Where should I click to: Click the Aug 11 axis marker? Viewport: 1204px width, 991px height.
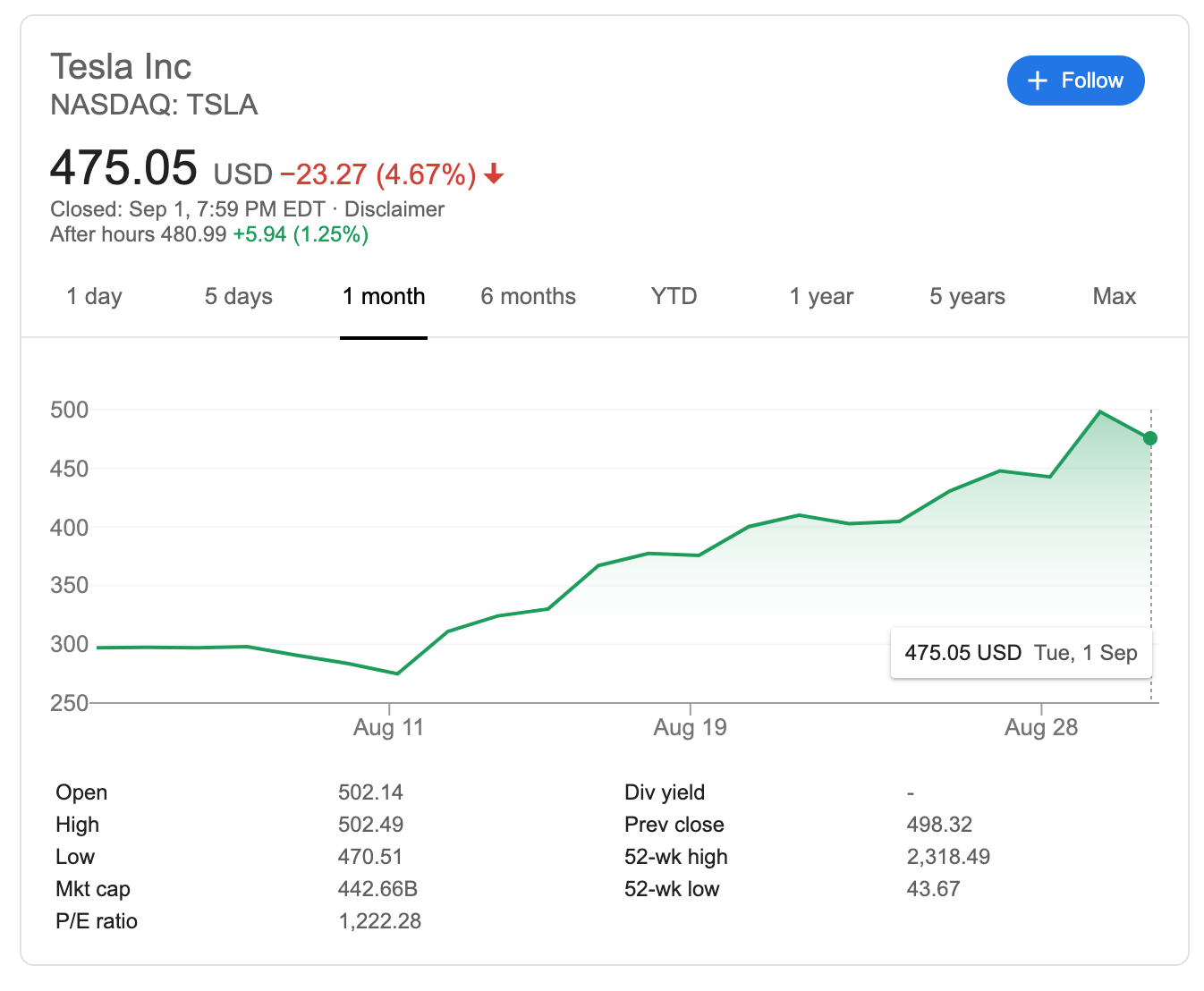[x=388, y=727]
